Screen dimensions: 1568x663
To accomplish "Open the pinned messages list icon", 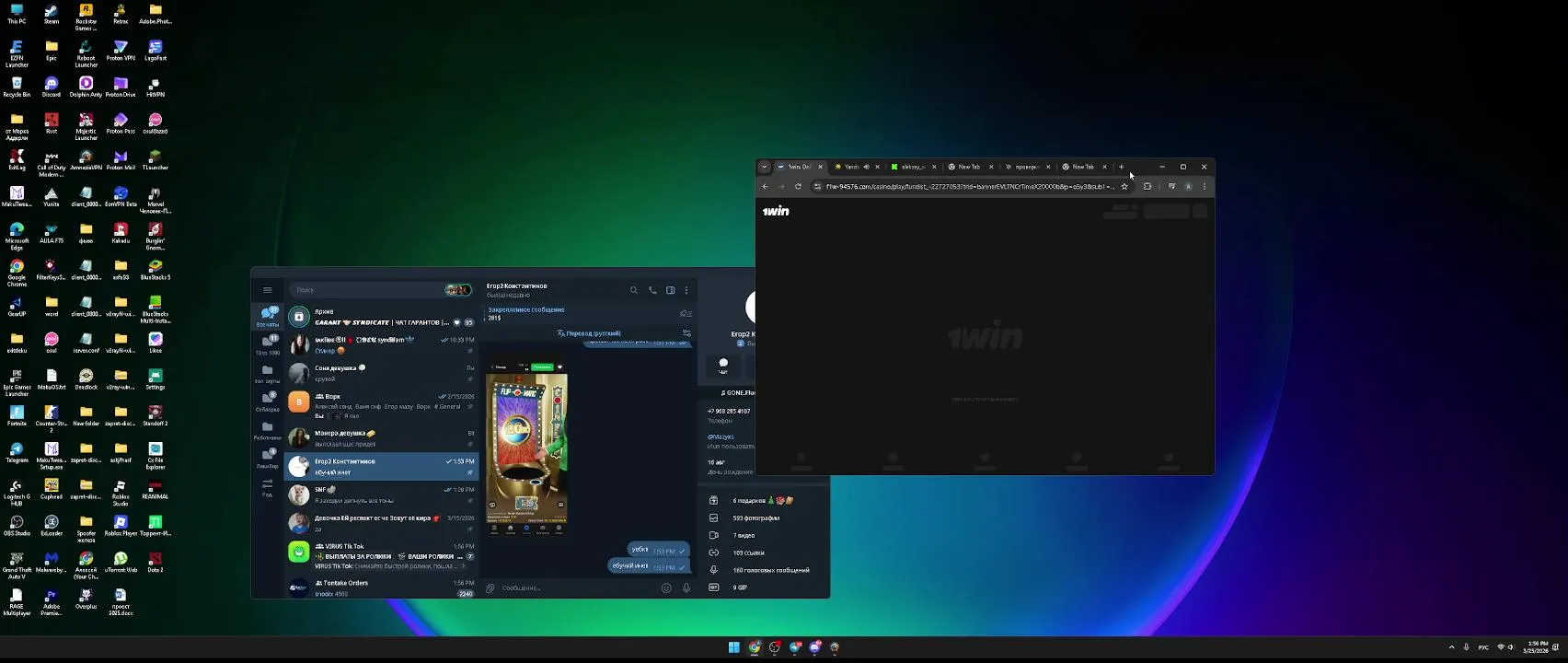I will click(686, 313).
